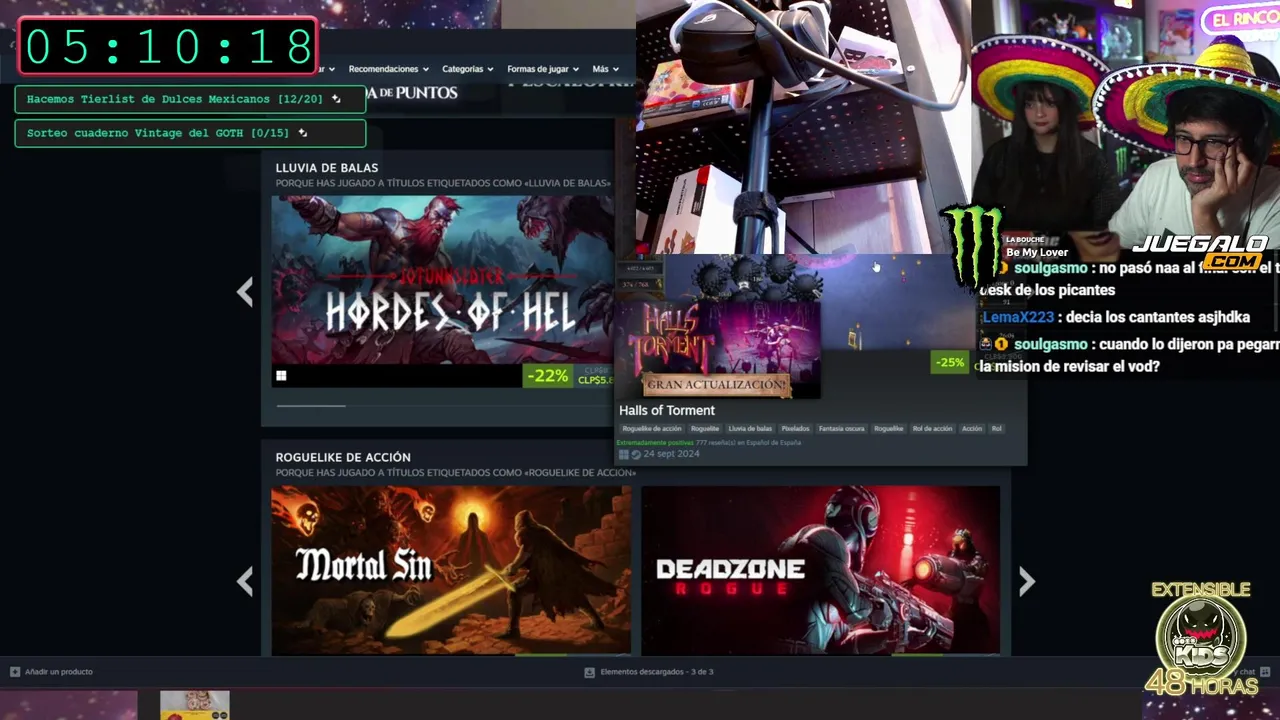1280x720 pixels.
Task: Select the Roguelike de acción tag in popup
Action: 652,429
